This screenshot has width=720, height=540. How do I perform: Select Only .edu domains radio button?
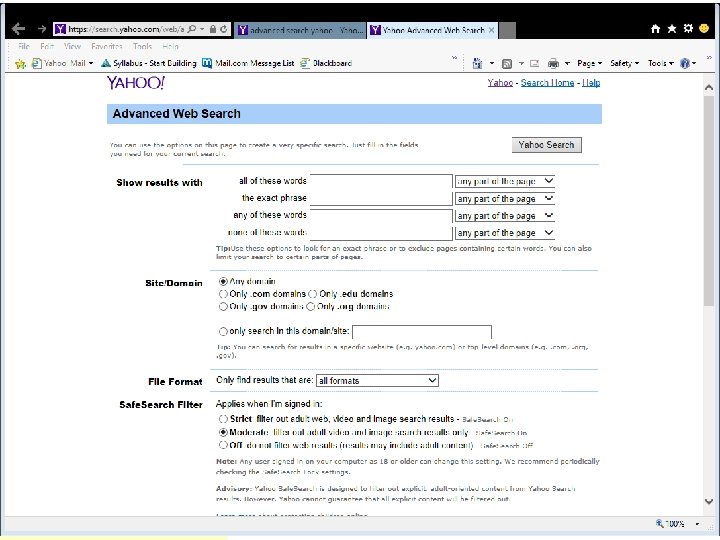point(313,294)
